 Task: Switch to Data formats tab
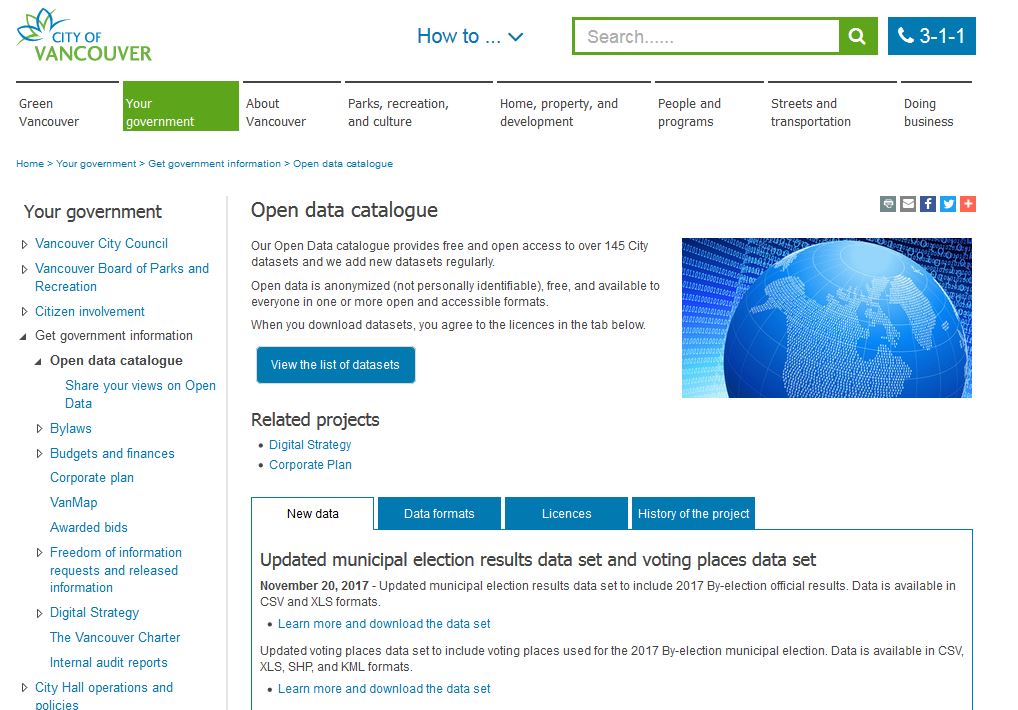tap(440, 513)
